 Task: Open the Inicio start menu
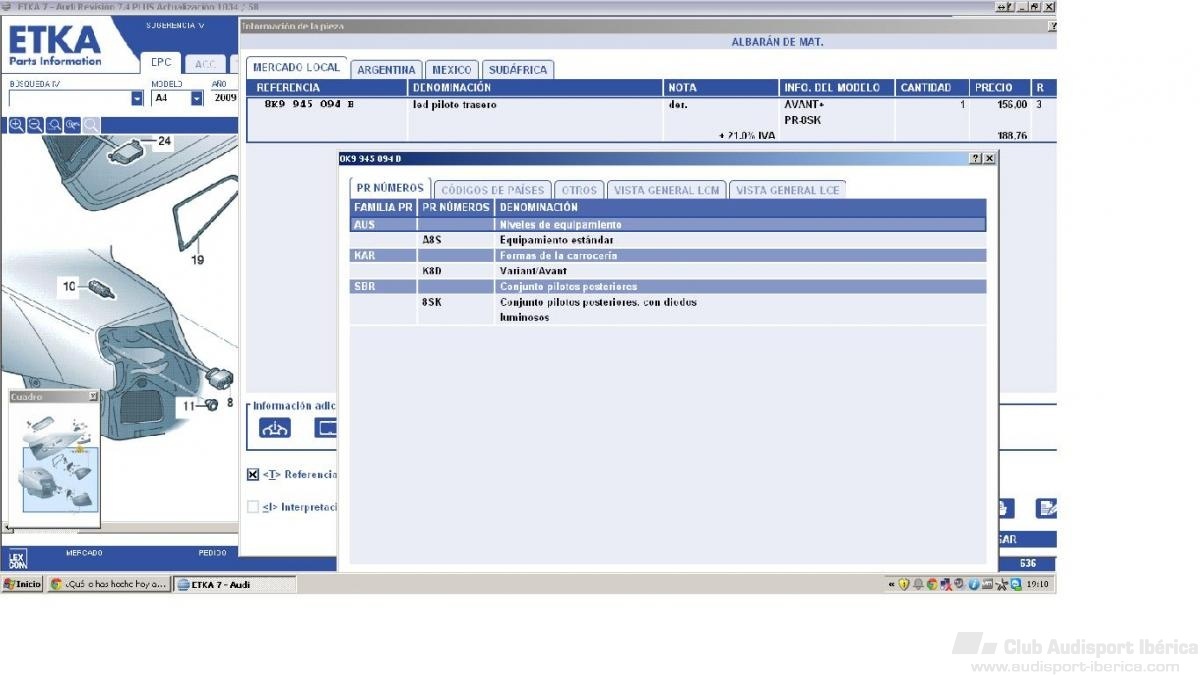23,585
